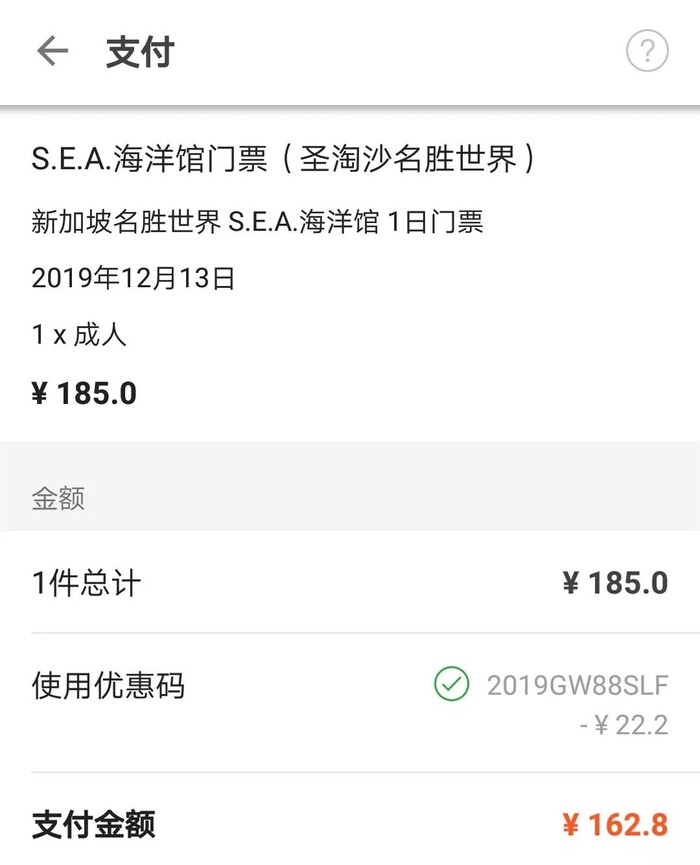700x865 pixels.
Task: Tap the back arrow icon
Action: [52, 51]
